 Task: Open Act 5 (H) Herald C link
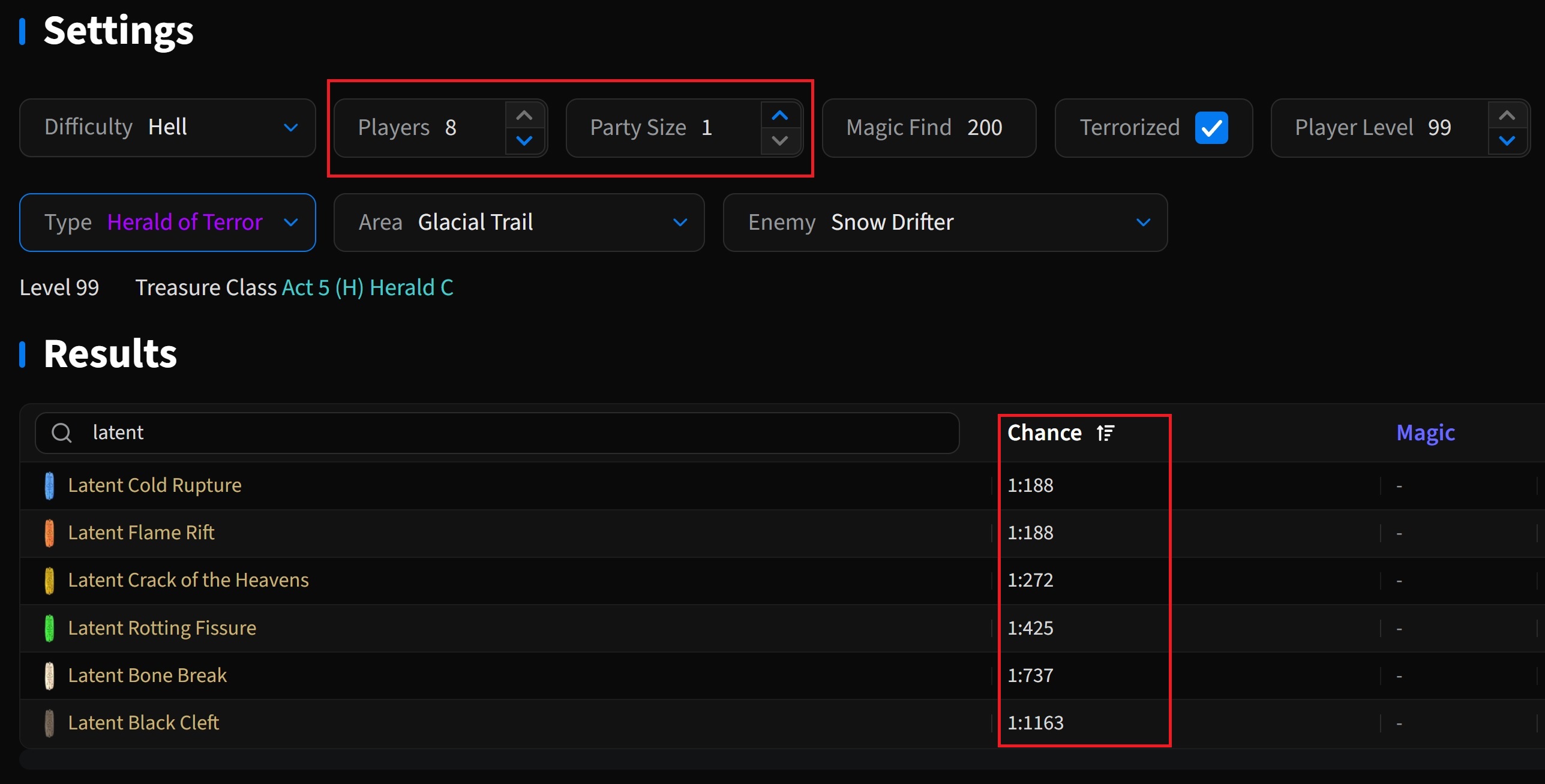(x=367, y=288)
